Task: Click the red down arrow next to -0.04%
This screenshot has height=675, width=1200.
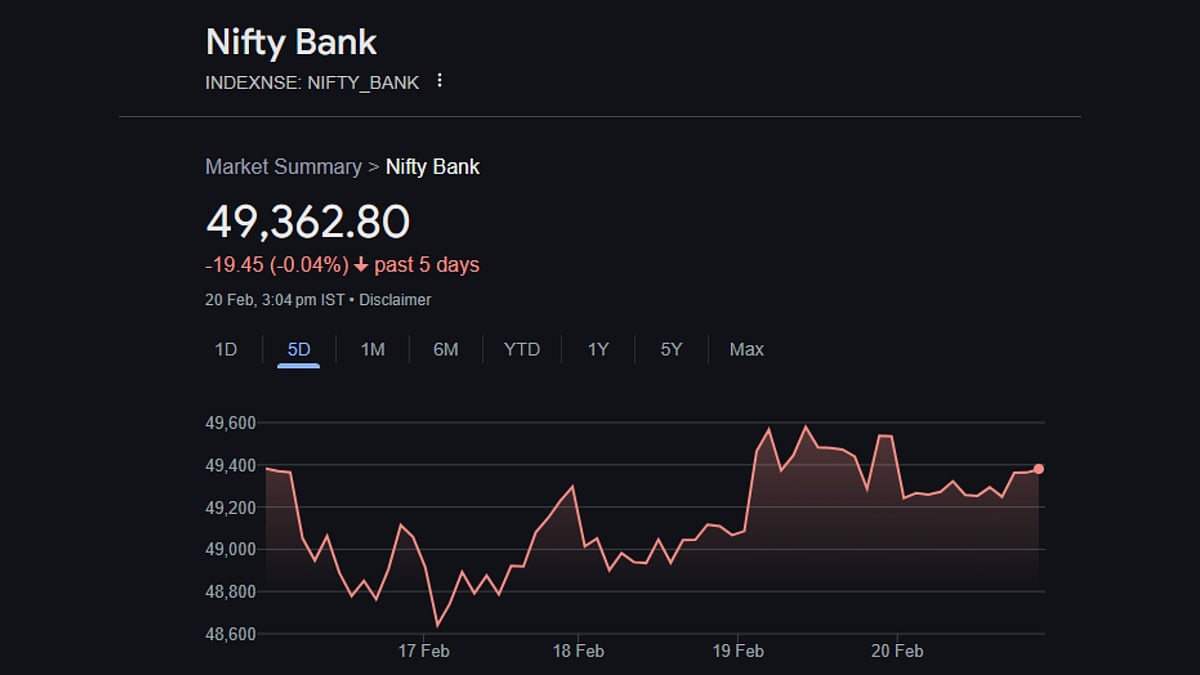Action: click(361, 265)
